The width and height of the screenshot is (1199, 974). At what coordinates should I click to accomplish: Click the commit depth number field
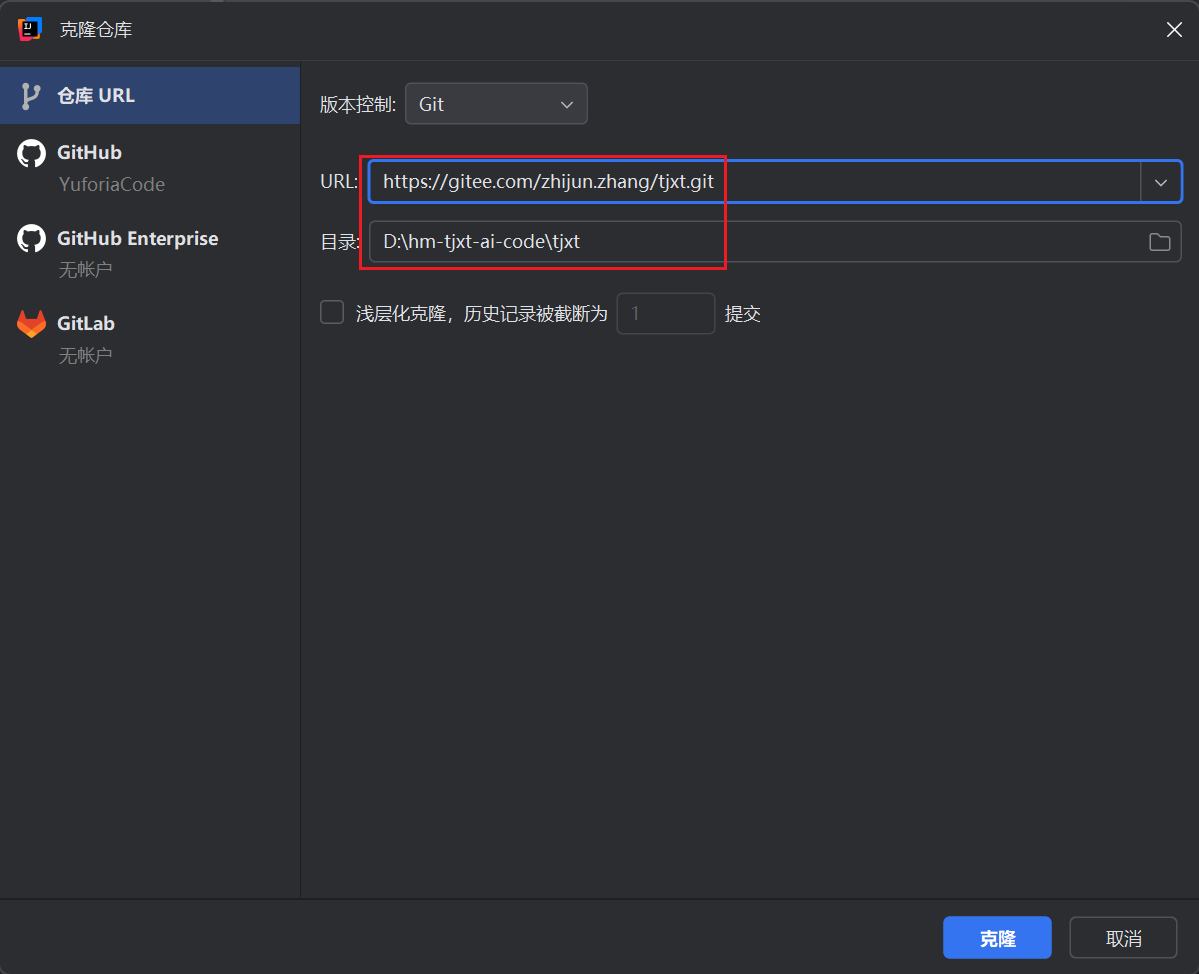[x=666, y=313]
